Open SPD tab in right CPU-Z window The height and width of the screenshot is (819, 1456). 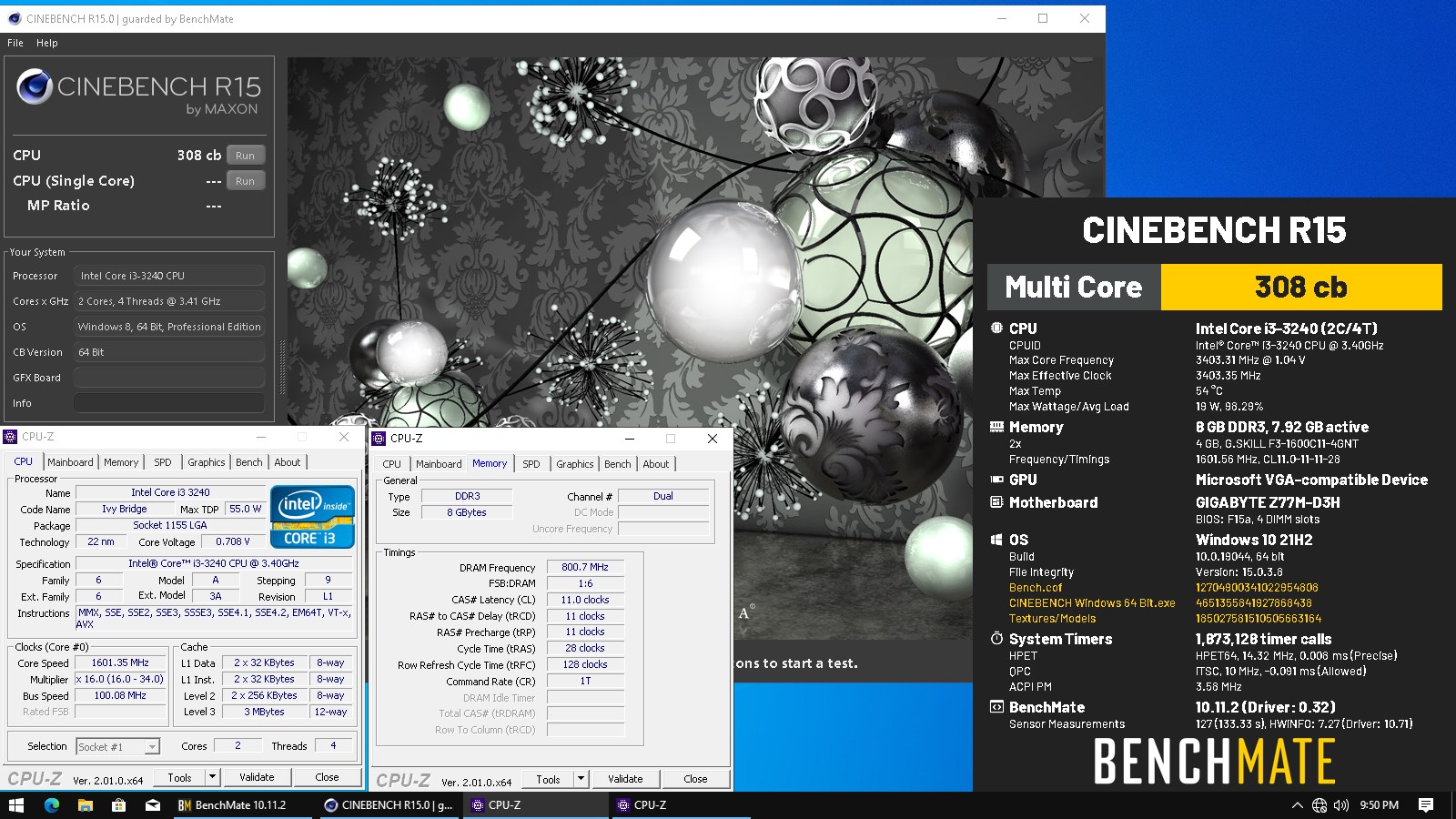click(x=531, y=464)
